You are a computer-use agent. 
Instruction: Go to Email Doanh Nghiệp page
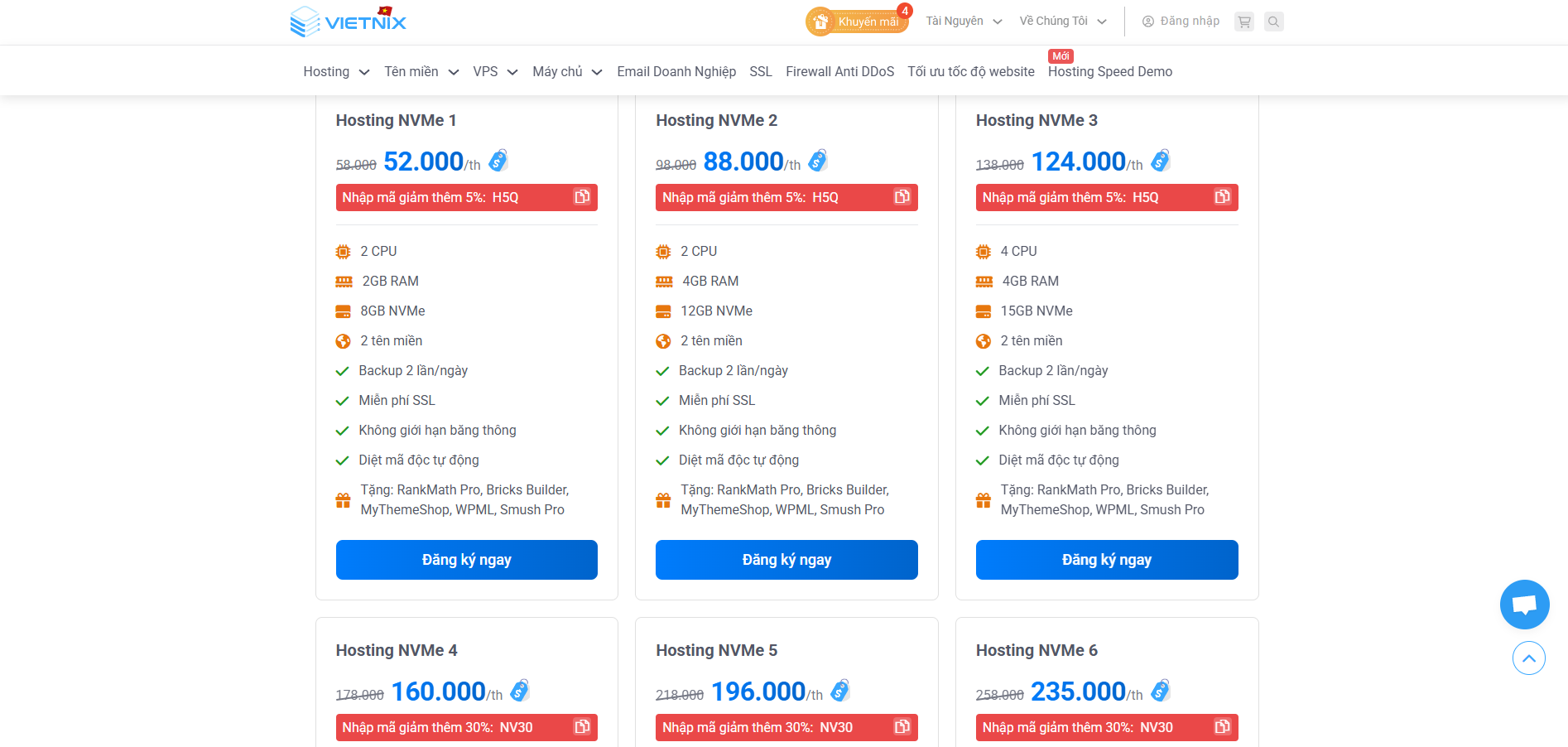coord(676,72)
